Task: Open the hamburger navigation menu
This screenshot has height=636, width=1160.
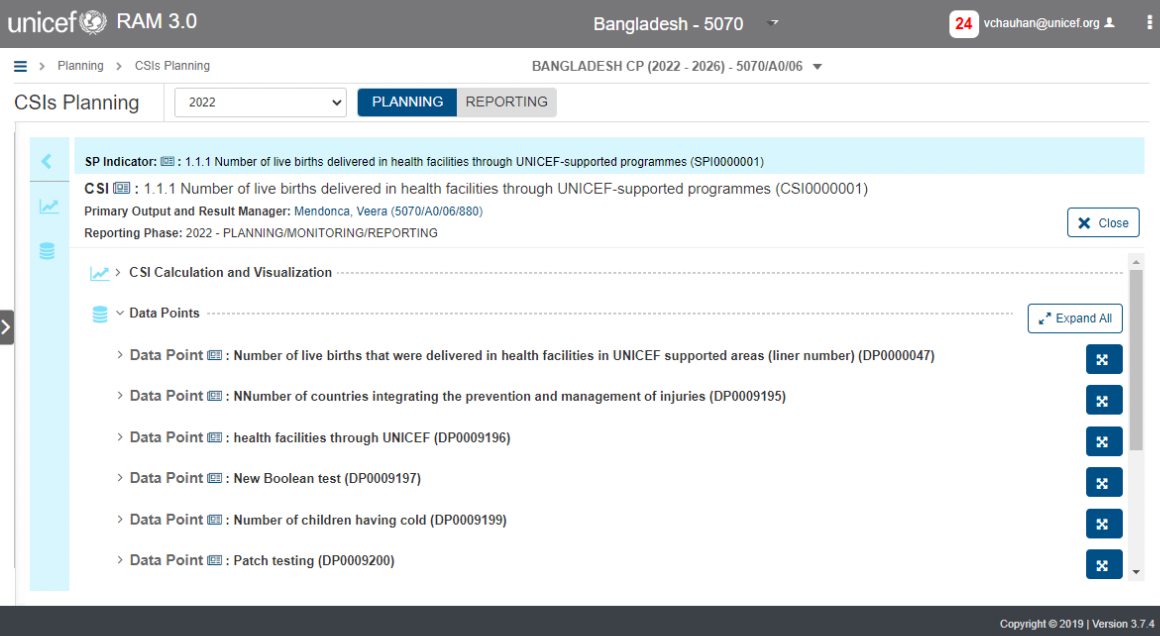Action: tap(20, 66)
